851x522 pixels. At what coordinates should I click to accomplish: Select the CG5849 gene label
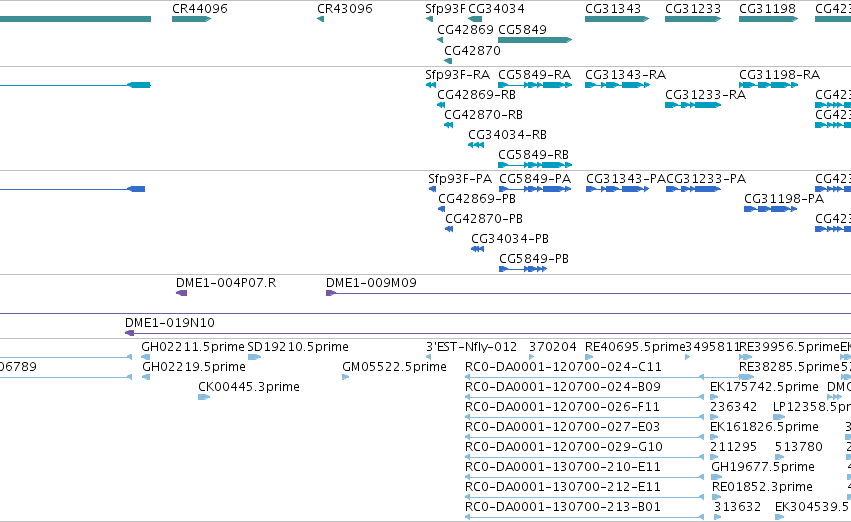(x=522, y=29)
